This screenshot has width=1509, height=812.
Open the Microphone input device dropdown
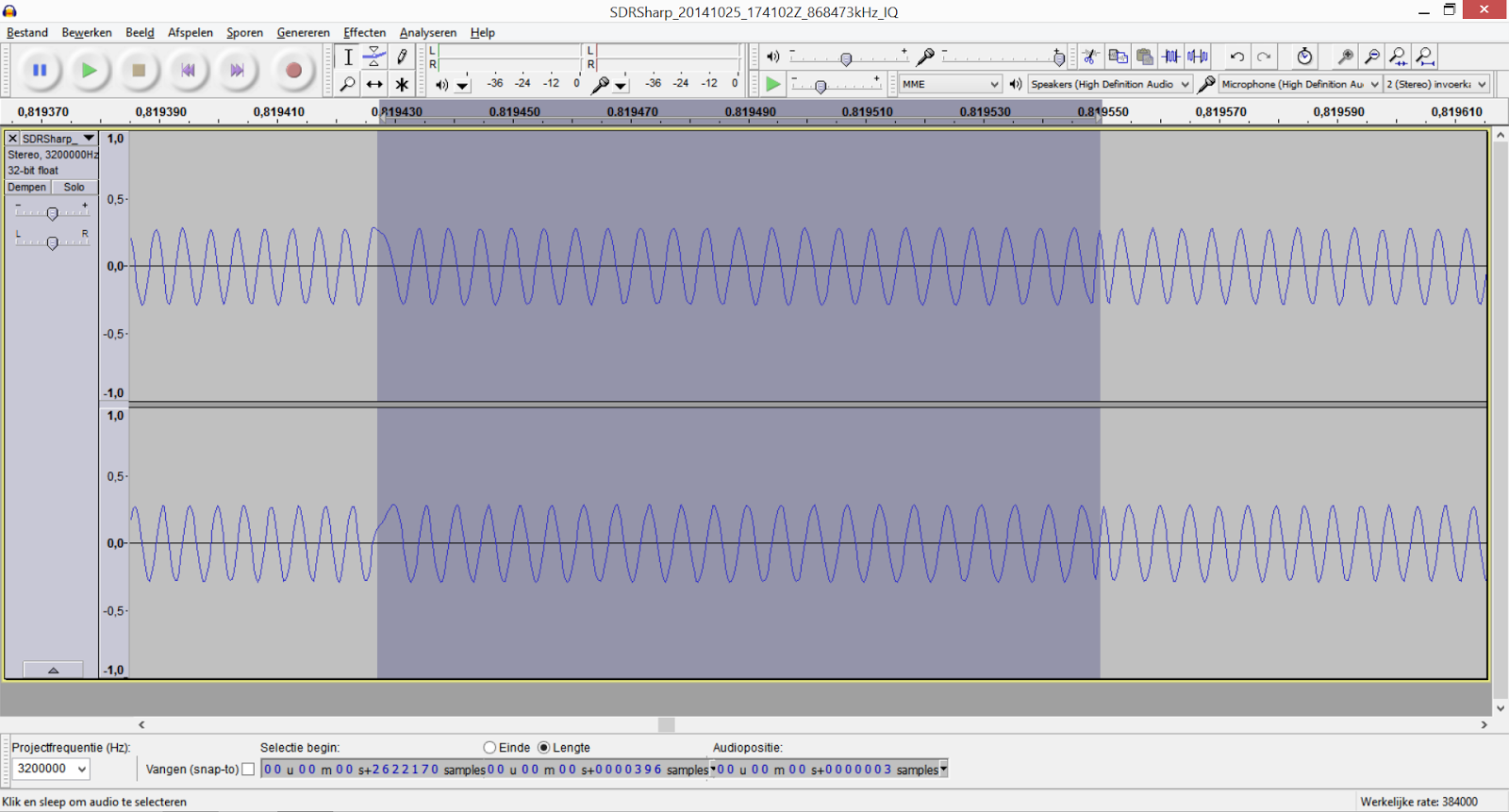click(x=1301, y=84)
